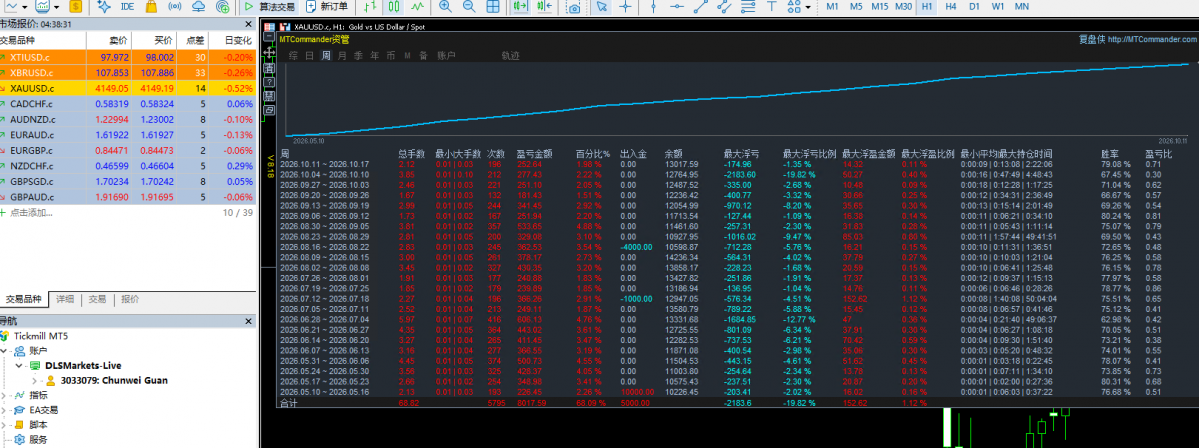
Task: Select EURGBP.c symbol row
Action: (126, 150)
